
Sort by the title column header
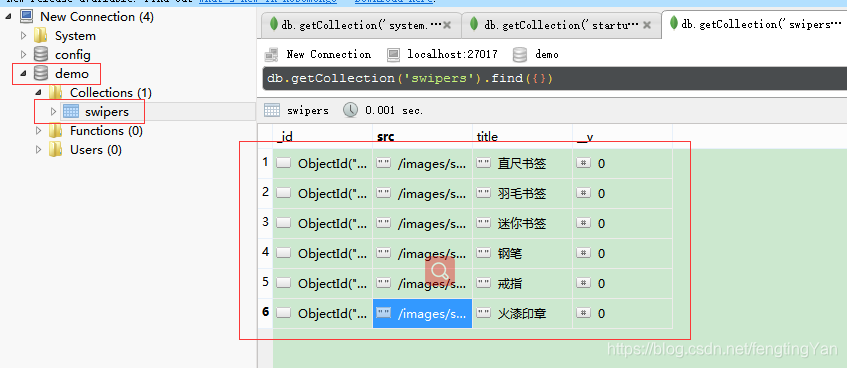point(522,137)
